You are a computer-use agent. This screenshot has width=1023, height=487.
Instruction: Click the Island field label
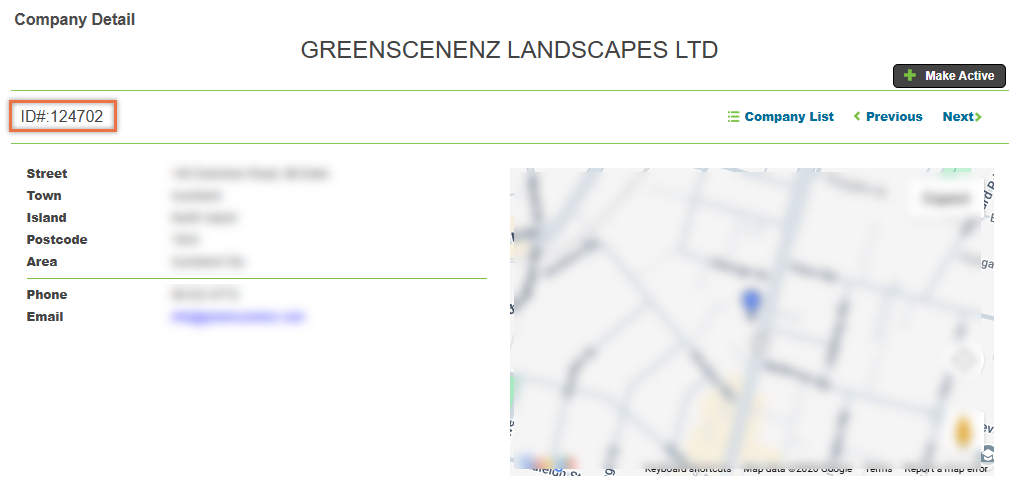(x=46, y=217)
